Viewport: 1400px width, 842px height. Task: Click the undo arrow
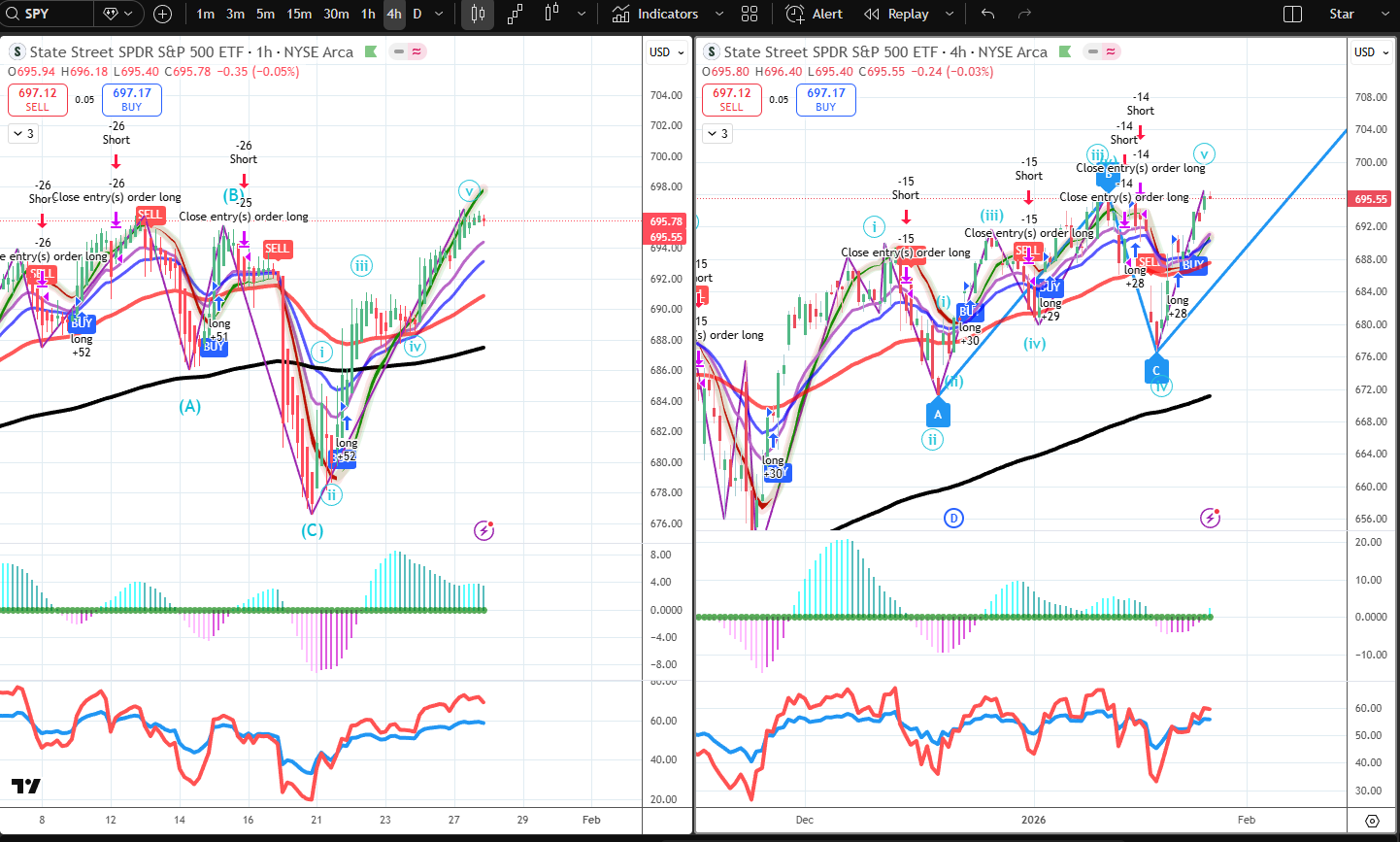tap(987, 14)
